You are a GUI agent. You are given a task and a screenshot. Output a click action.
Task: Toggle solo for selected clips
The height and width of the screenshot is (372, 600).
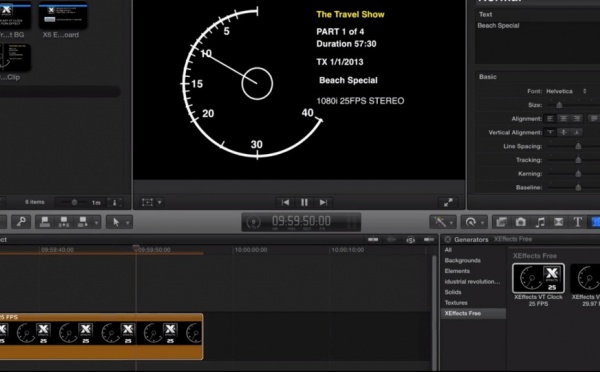(411, 240)
